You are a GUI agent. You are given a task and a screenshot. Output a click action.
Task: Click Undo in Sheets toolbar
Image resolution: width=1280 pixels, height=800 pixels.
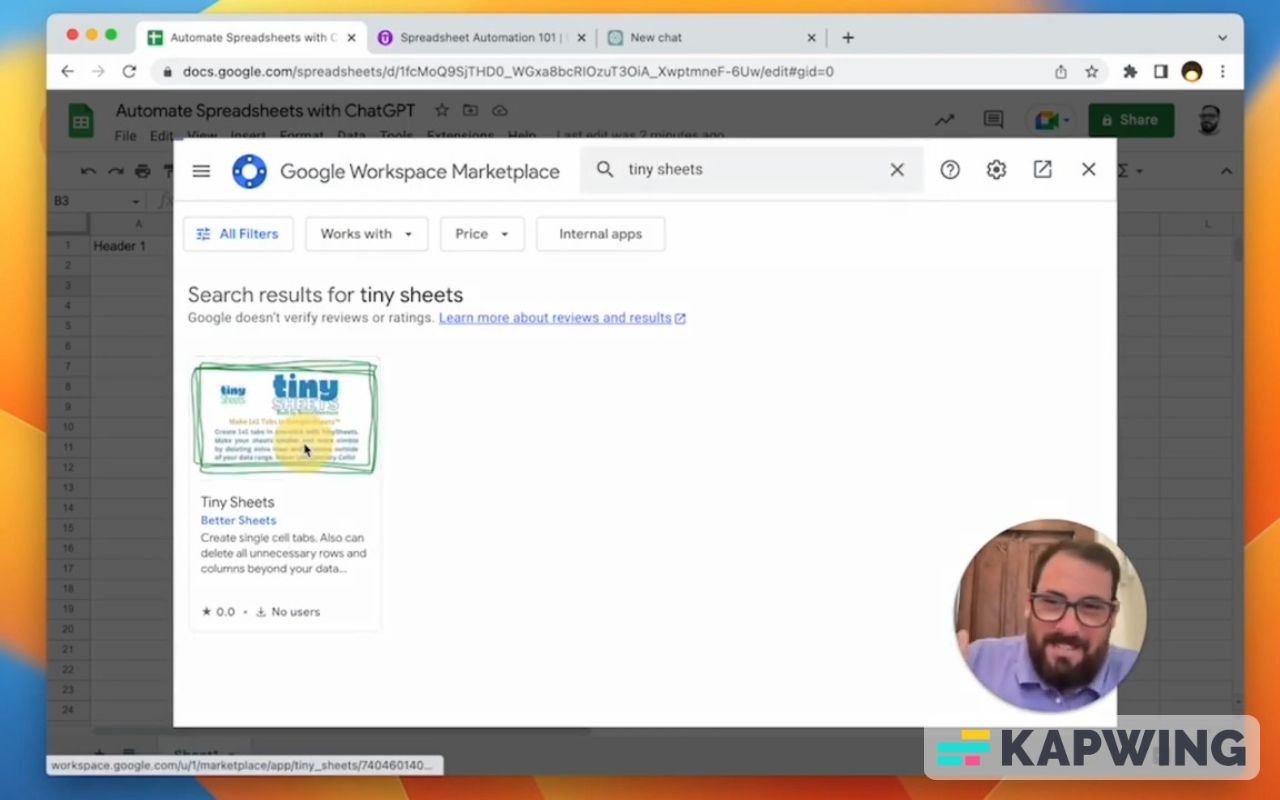88,171
